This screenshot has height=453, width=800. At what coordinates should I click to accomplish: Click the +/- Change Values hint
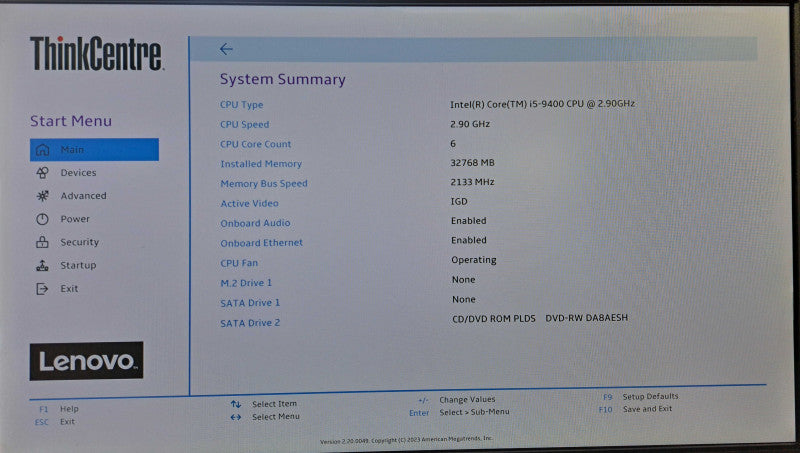click(x=457, y=400)
